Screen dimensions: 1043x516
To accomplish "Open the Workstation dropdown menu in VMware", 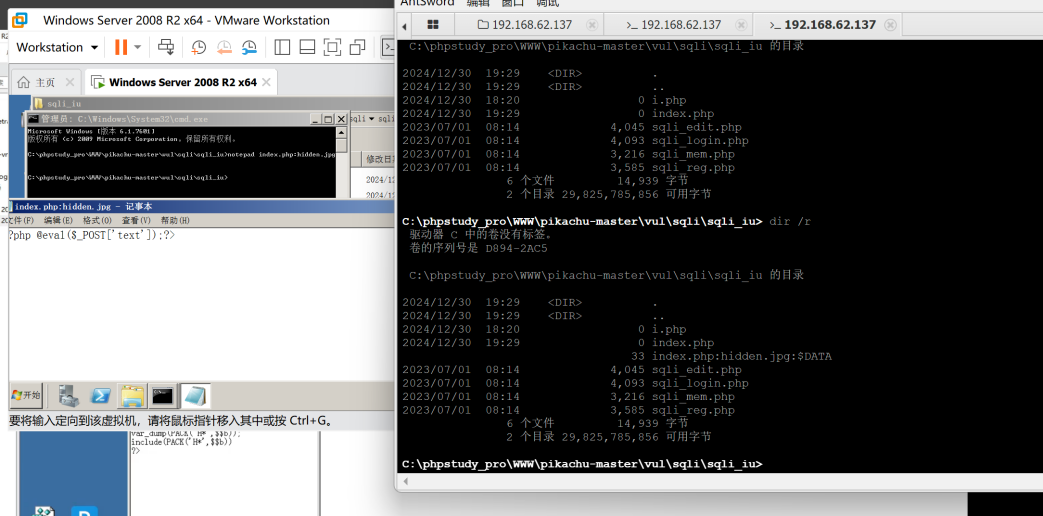I will pyautogui.click(x=57, y=47).
